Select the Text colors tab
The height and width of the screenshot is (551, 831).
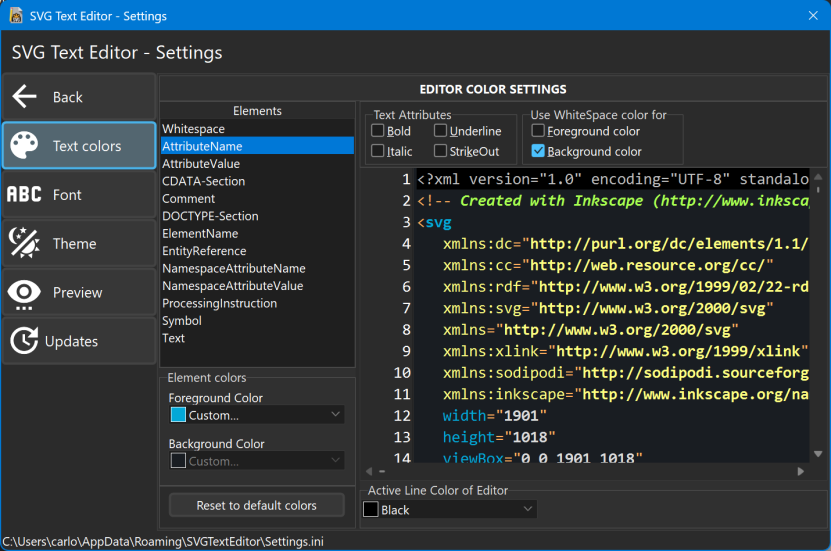[x=79, y=146]
